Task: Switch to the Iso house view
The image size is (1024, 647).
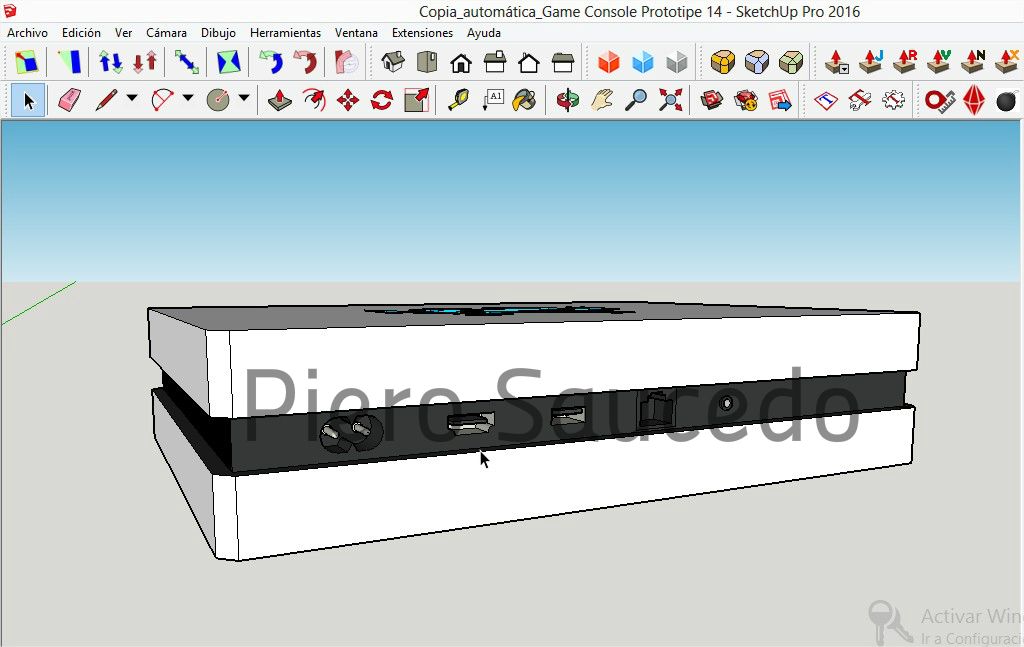Action: (393, 63)
